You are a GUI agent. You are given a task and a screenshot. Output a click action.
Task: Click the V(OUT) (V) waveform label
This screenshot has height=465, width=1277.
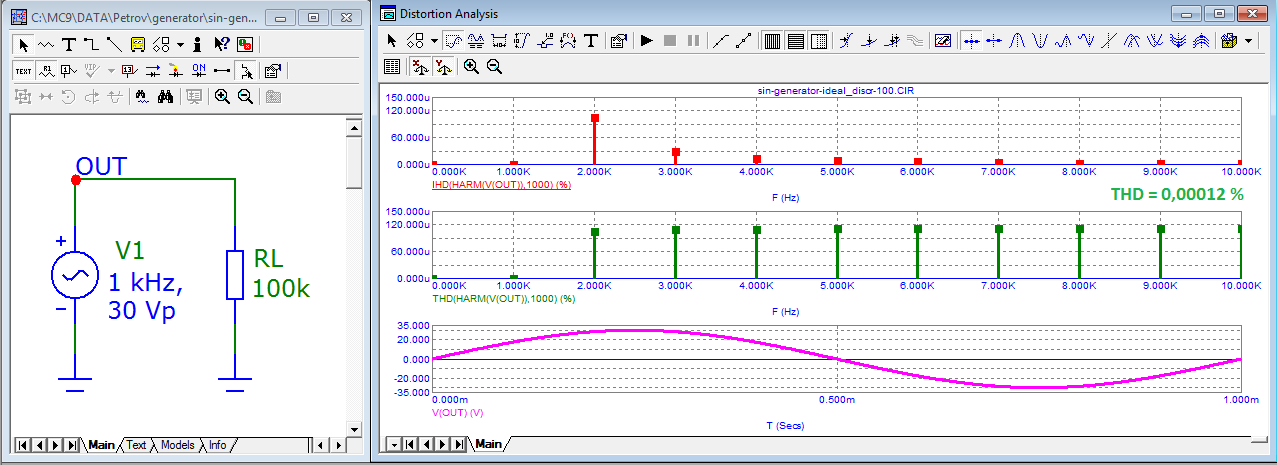pyautogui.click(x=457, y=411)
